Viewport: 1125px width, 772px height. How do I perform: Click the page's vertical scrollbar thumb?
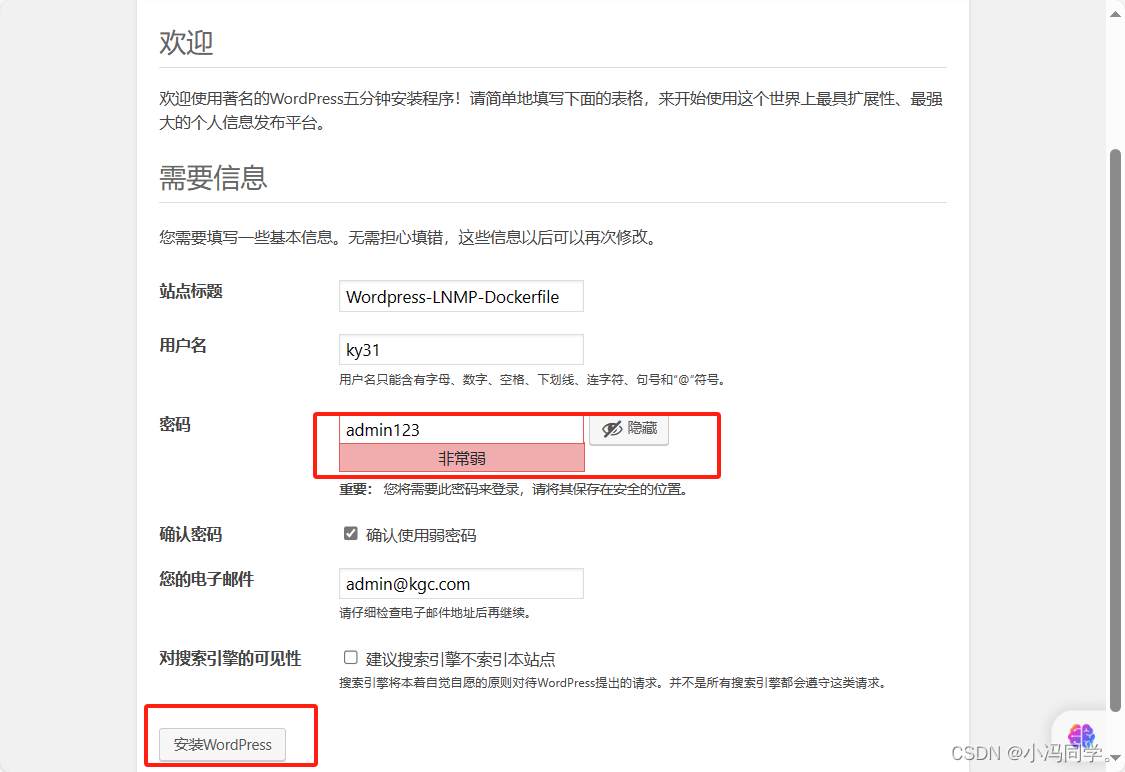coord(1115,430)
